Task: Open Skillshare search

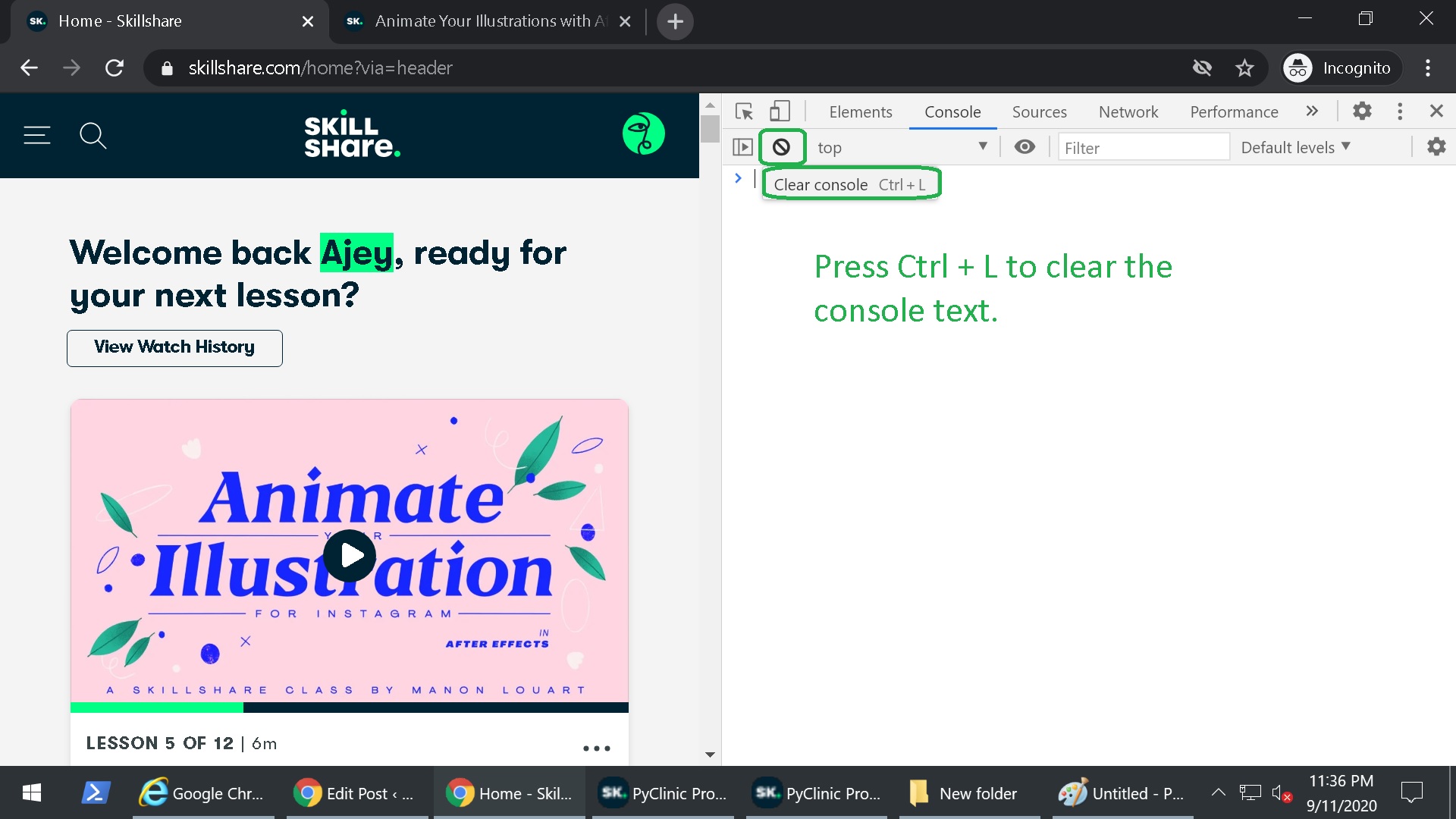Action: click(x=93, y=136)
